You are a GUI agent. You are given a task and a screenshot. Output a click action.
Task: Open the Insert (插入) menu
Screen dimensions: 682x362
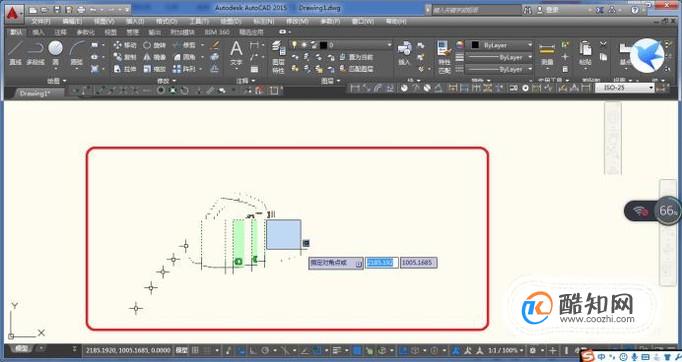[x=135, y=21]
